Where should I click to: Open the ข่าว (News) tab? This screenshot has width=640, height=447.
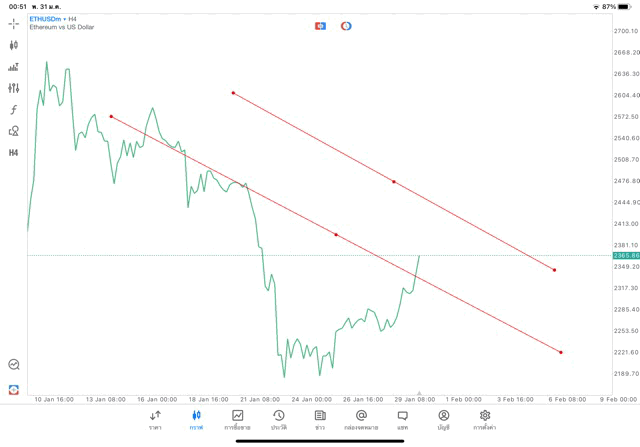(x=319, y=419)
